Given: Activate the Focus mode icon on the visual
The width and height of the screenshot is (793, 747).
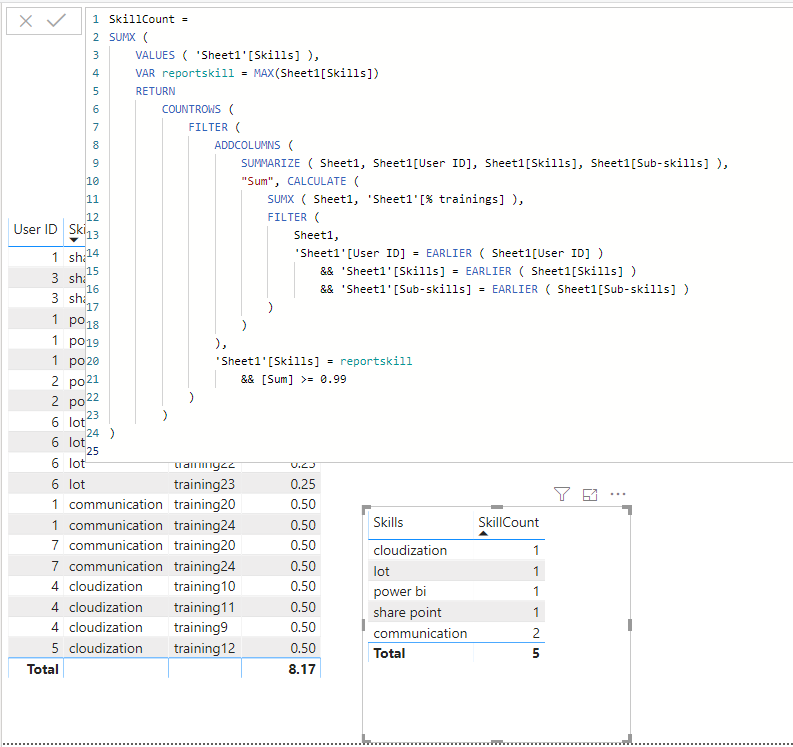Looking at the screenshot, I should tap(590, 494).
